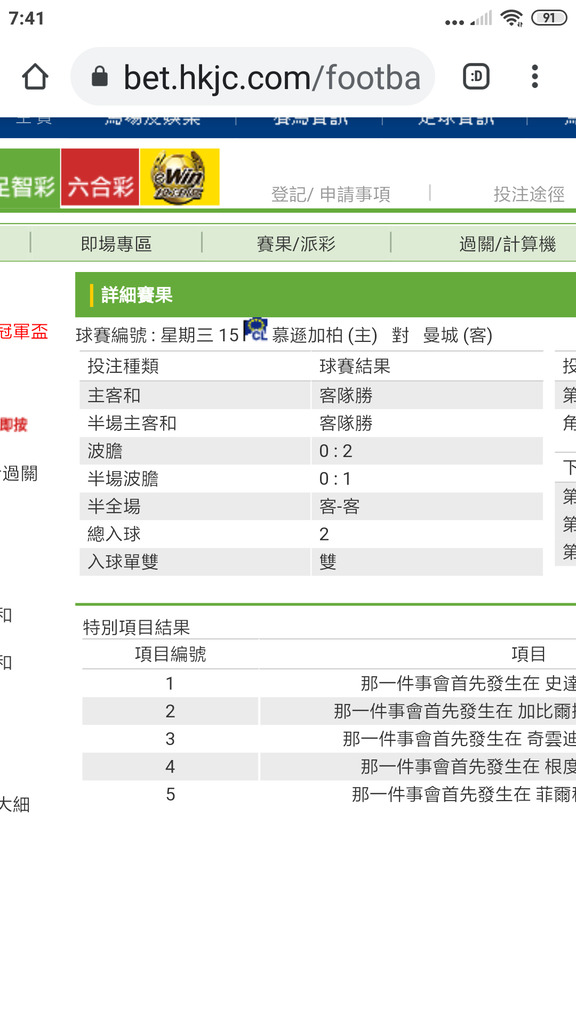
Task: Open the 過關/計算機 menu
Action: tap(507, 244)
